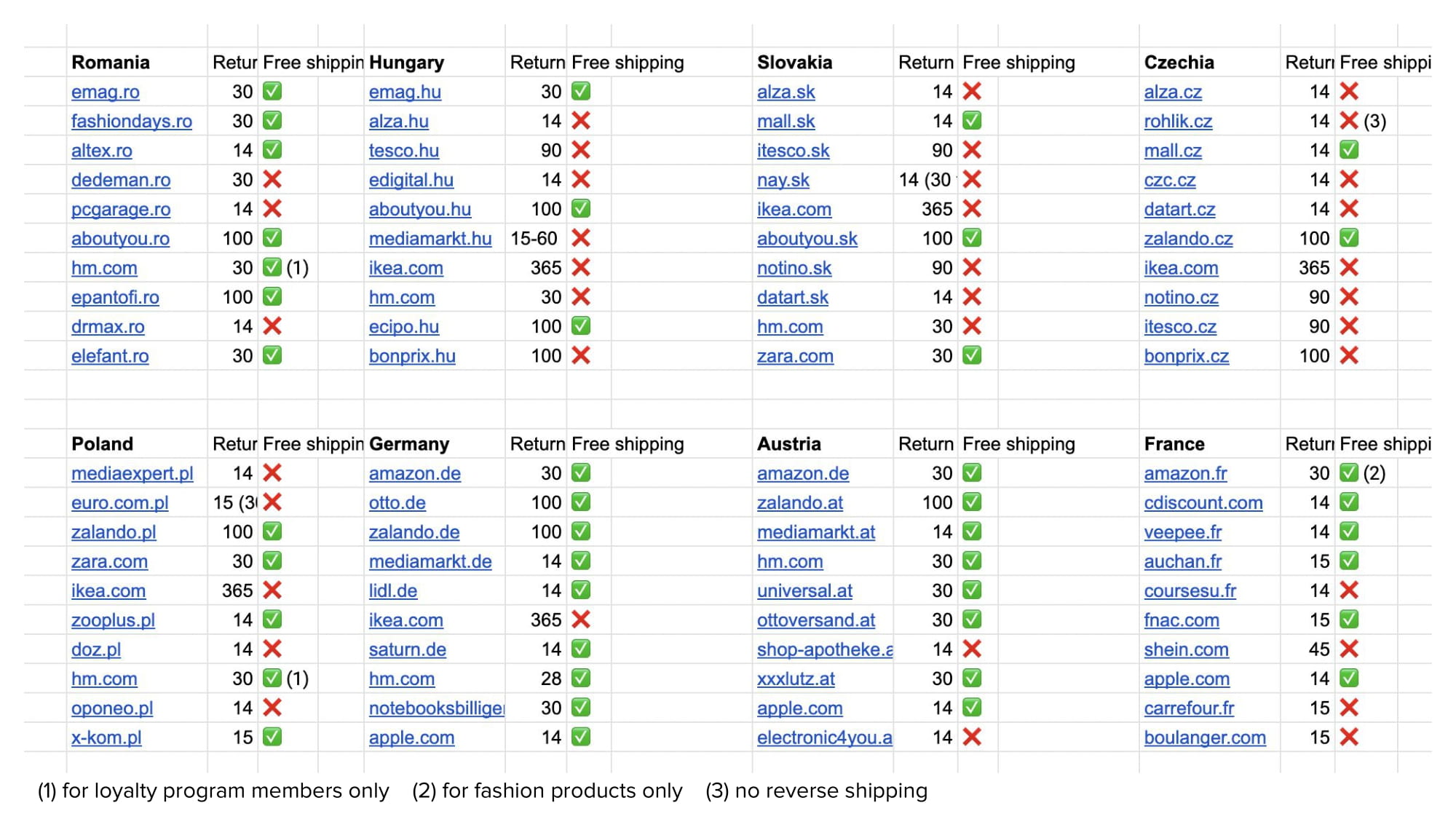Click the green checkmark for amazon.fr
Viewport: 1456px width, 819px height.
click(x=1349, y=473)
